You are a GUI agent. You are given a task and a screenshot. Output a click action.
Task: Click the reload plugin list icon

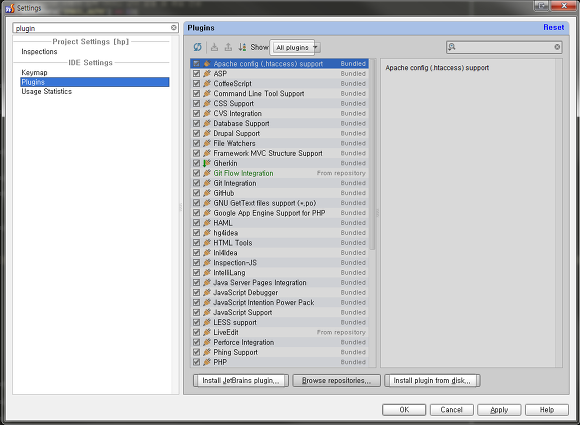[x=198, y=47]
